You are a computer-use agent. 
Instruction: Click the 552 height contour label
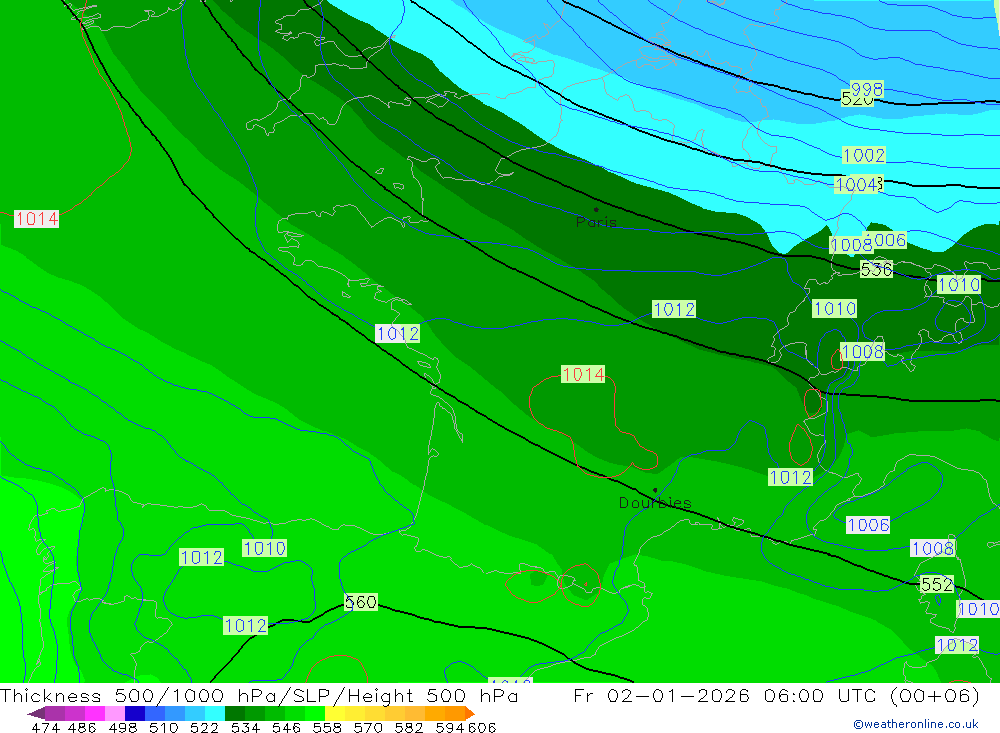937,584
